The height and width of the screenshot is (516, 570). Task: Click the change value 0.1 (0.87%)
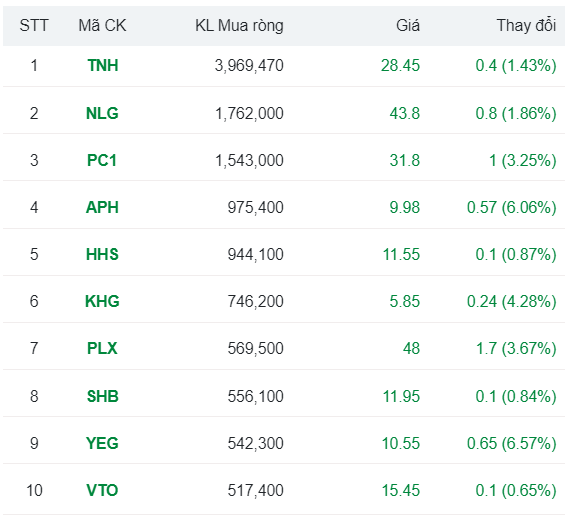(x=516, y=255)
